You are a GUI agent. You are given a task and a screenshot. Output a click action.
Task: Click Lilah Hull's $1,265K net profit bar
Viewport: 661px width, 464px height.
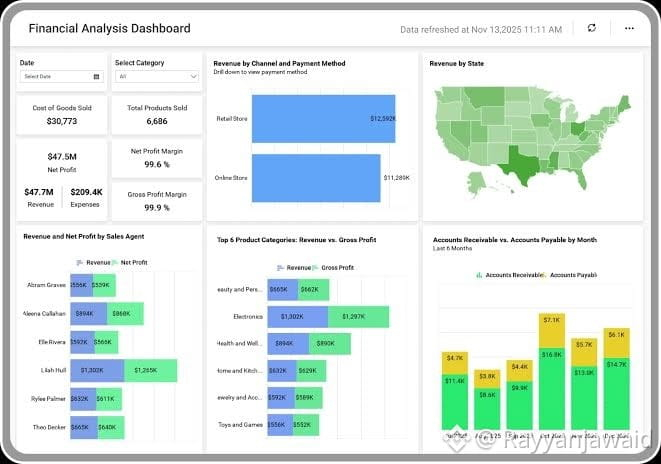[150, 370]
